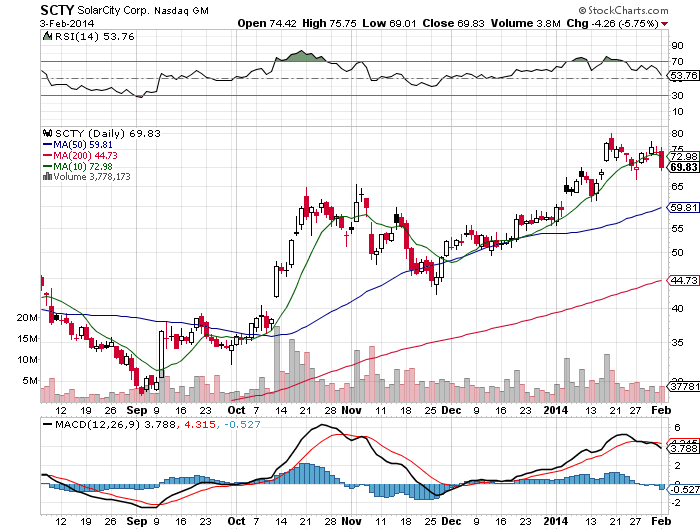700x530 pixels.
Task: Click the 15M volume axis label
Action: click(x=27, y=338)
